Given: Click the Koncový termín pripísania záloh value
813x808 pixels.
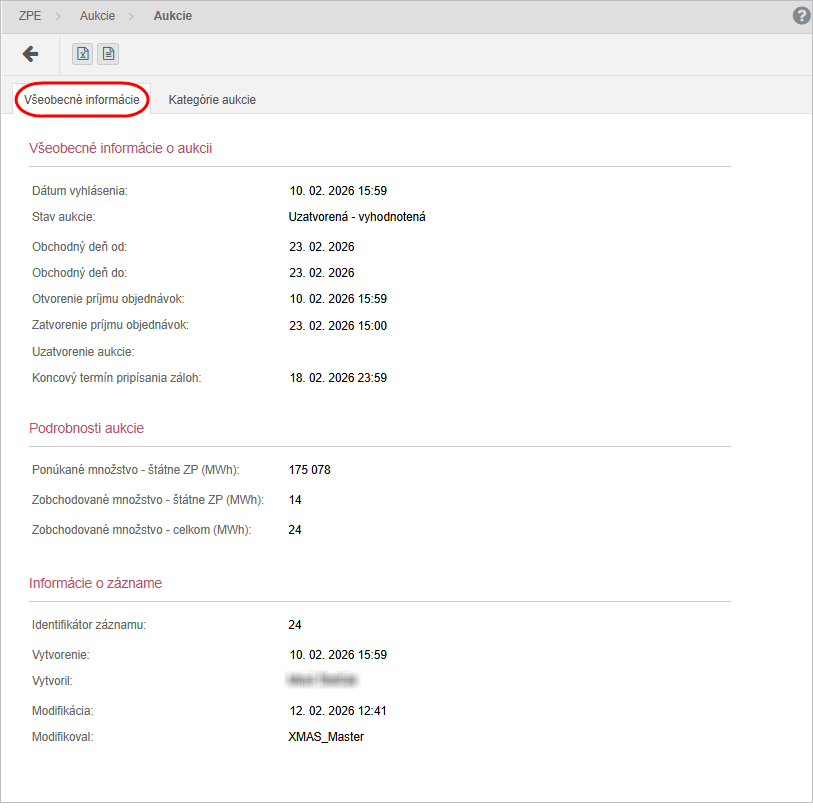Looking at the screenshot, I should tap(338, 378).
